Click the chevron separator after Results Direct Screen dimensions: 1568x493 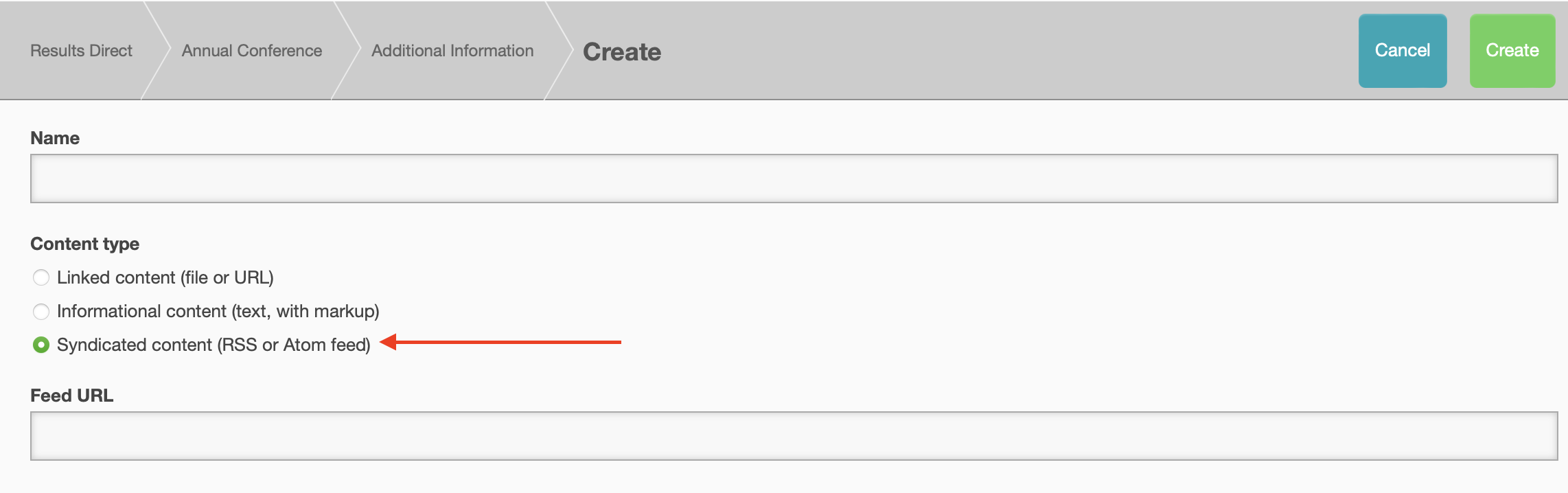[157, 51]
